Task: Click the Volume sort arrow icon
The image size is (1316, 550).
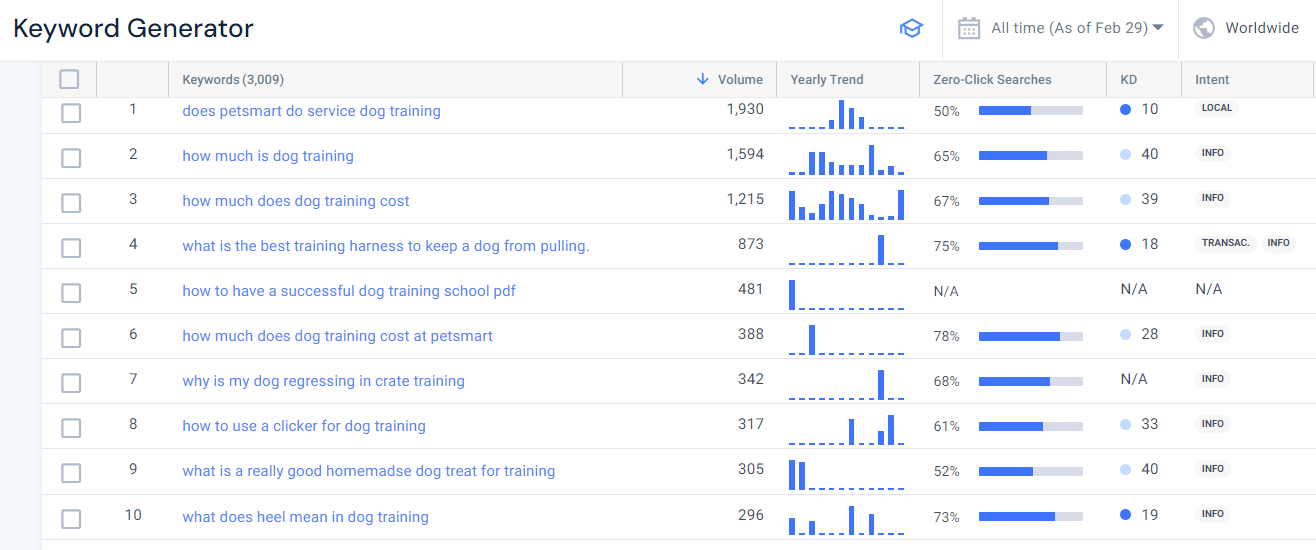Action: (702, 80)
